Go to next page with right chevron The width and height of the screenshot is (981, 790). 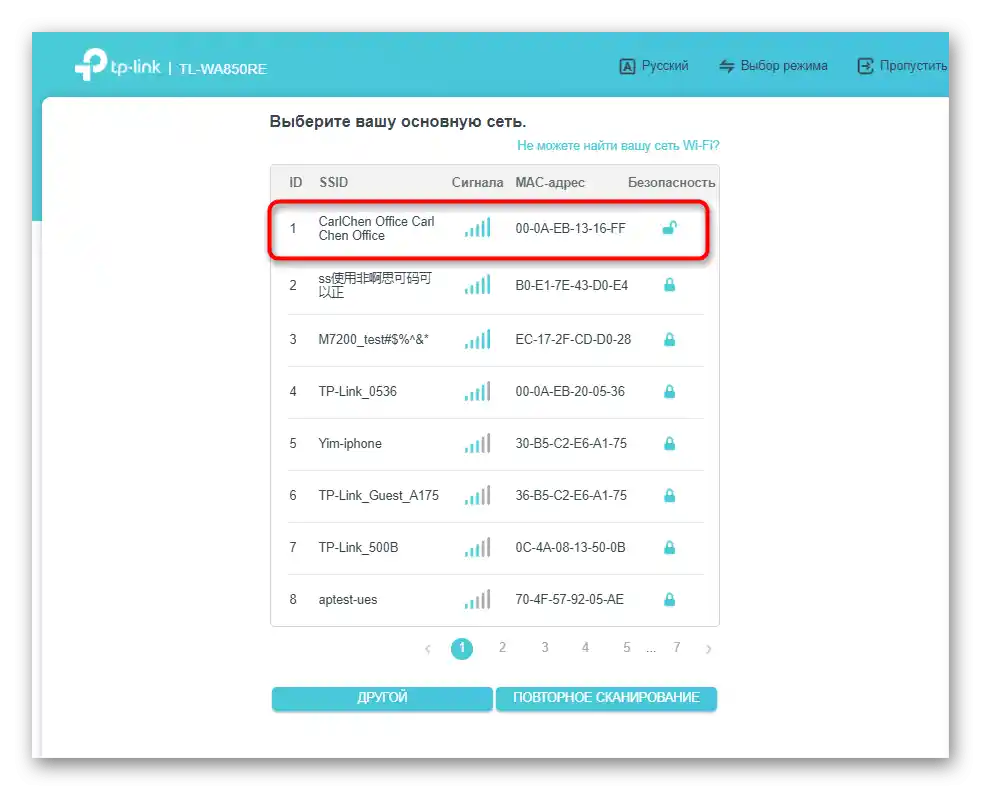[708, 649]
